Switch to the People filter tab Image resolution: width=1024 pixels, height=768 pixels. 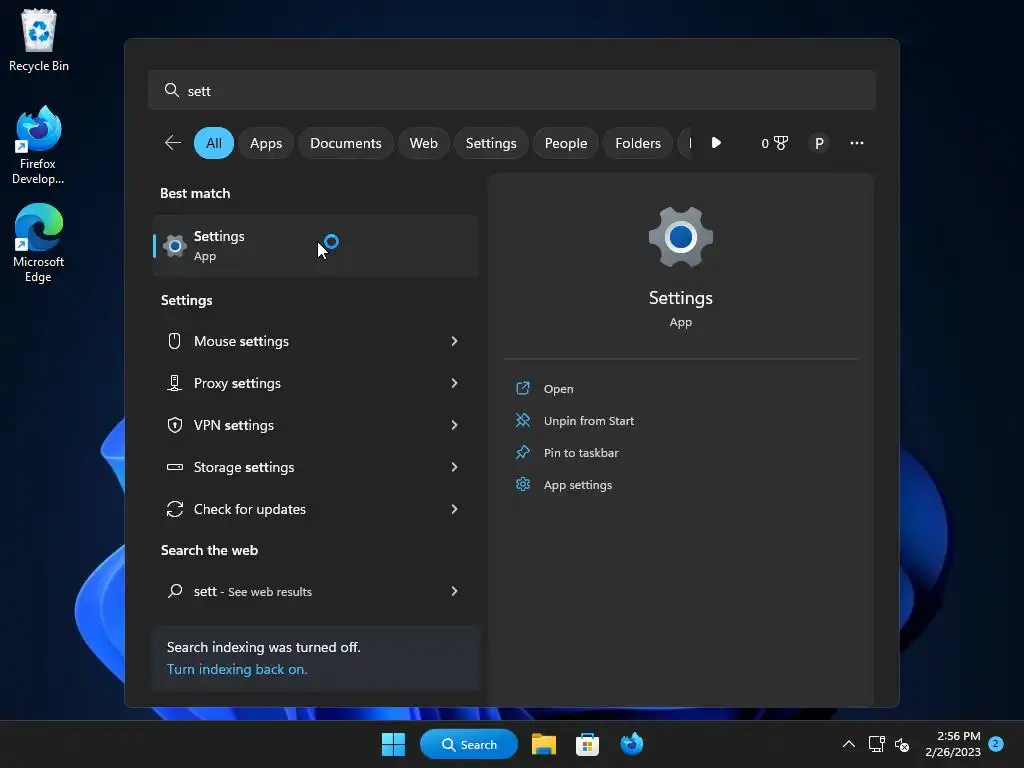(566, 143)
